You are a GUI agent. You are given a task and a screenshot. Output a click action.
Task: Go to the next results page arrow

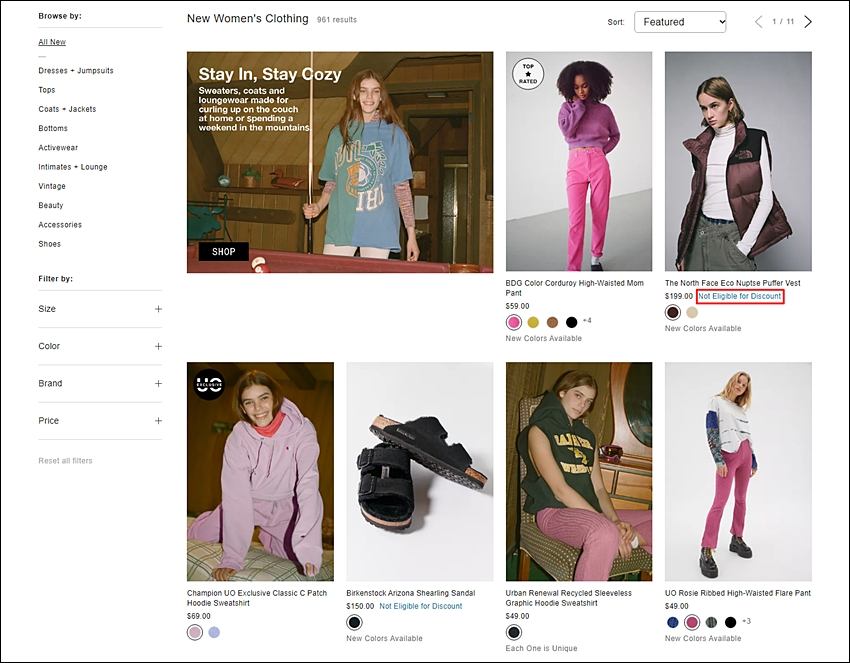pos(808,22)
